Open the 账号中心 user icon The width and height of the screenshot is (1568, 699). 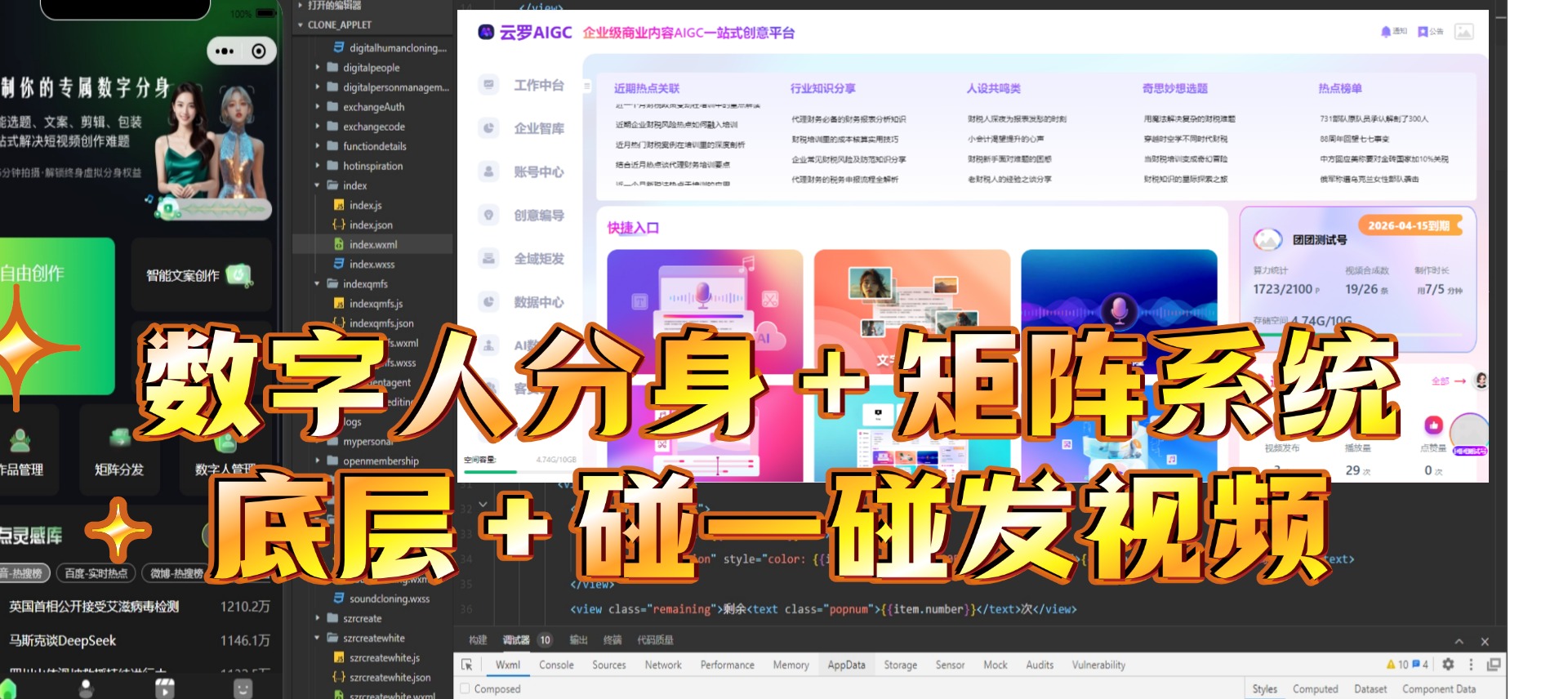tap(488, 171)
